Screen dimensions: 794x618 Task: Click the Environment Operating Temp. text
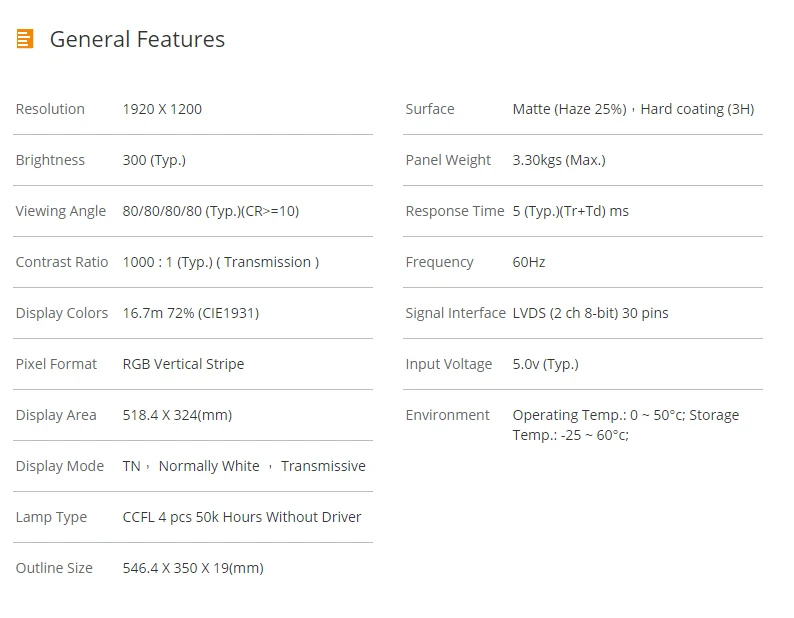(626, 425)
